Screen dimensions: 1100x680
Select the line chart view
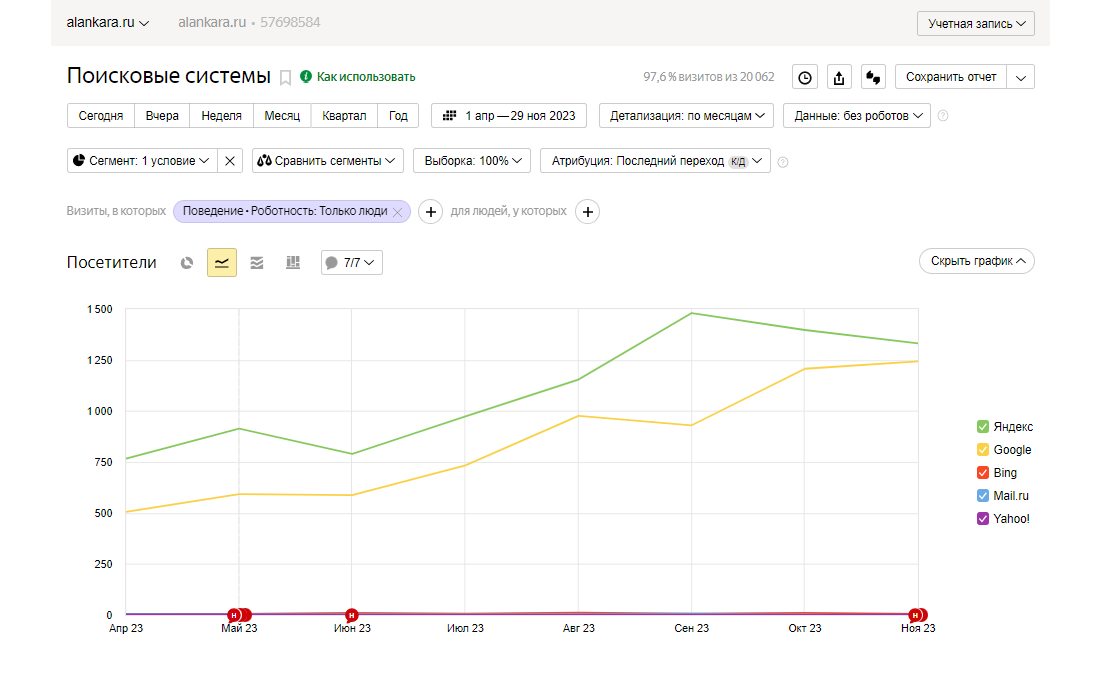click(222, 262)
